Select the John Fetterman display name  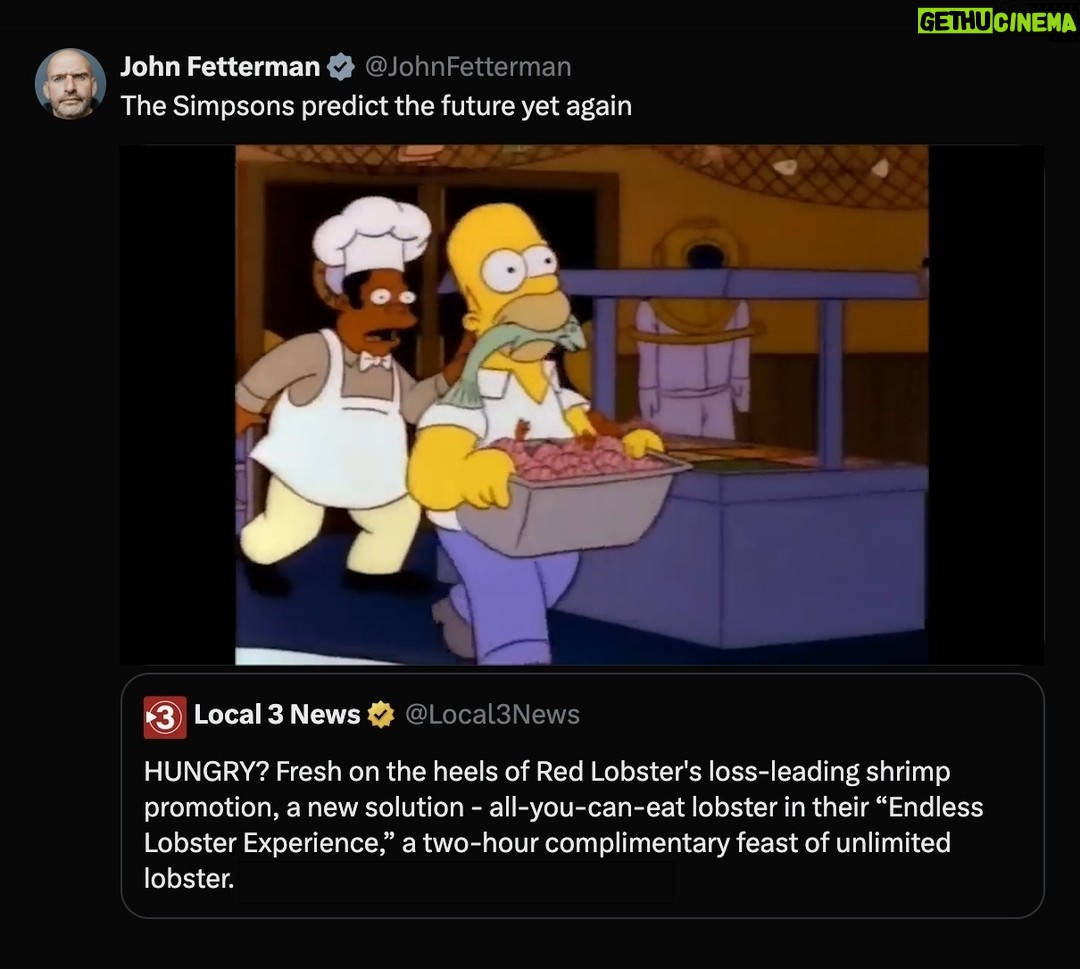point(220,67)
